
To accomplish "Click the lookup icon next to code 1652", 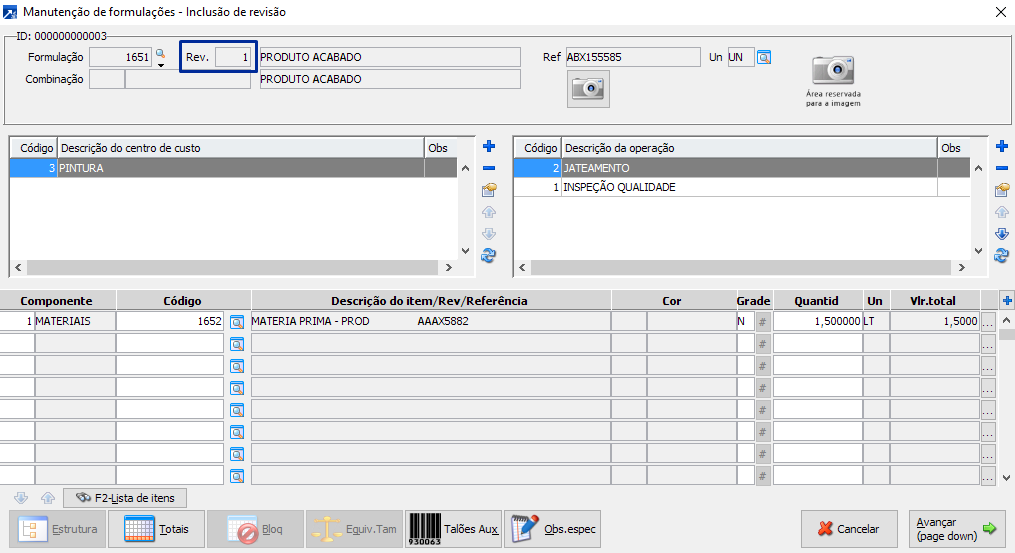I will coord(237,322).
